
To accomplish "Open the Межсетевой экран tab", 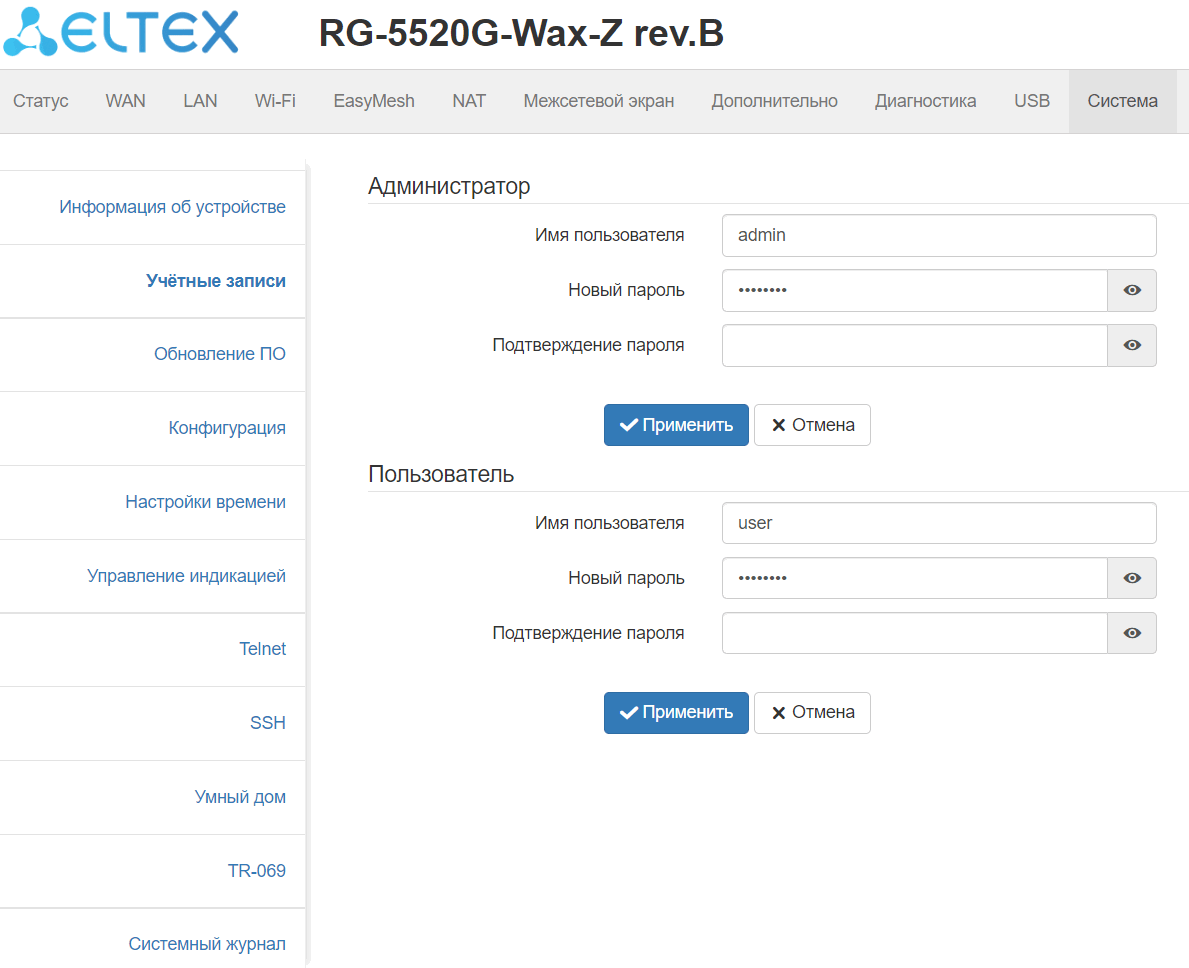I will point(598,102).
